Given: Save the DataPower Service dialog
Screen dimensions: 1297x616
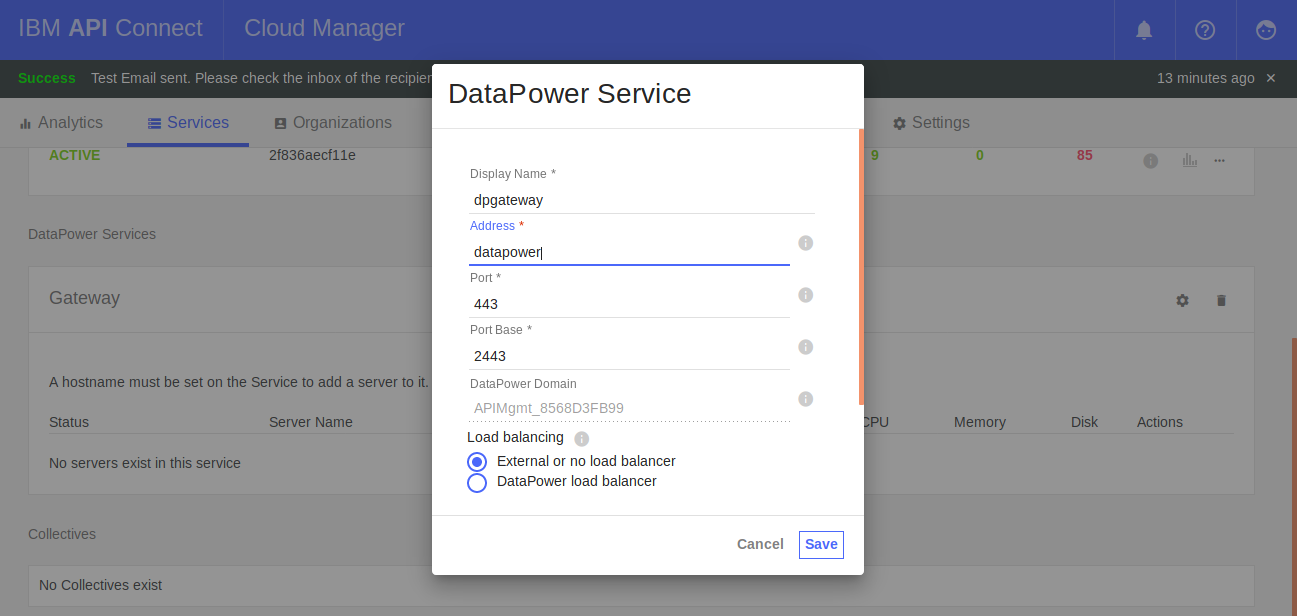Looking at the screenshot, I should click(821, 545).
